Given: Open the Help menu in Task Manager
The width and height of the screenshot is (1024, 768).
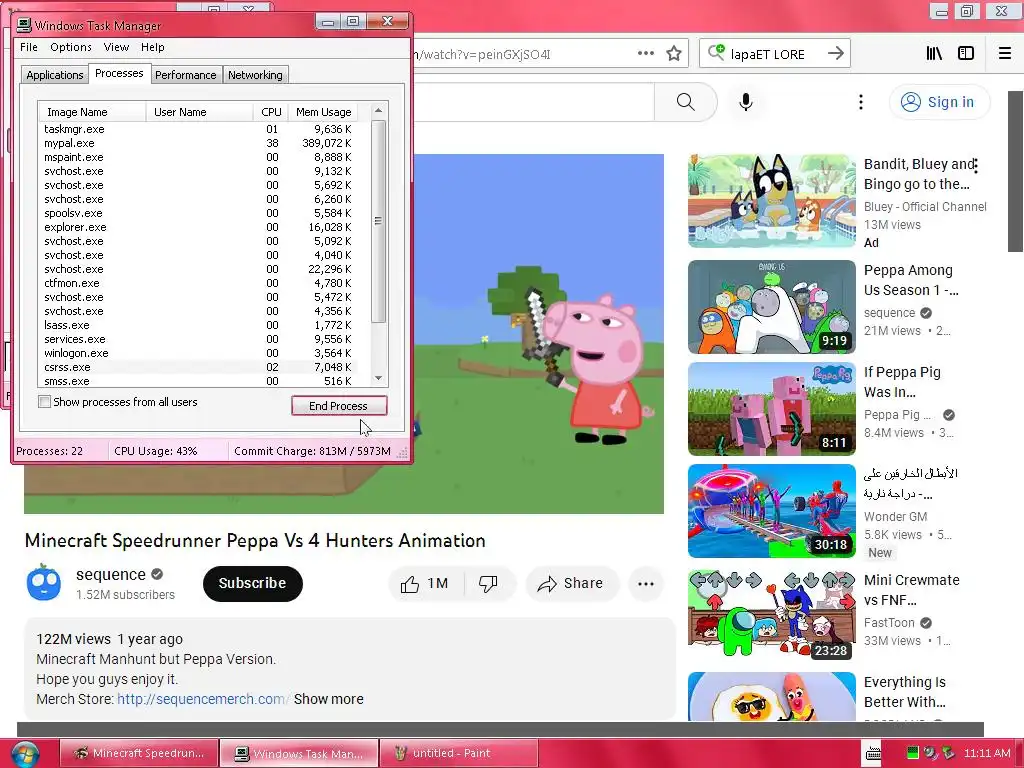Looking at the screenshot, I should point(153,47).
